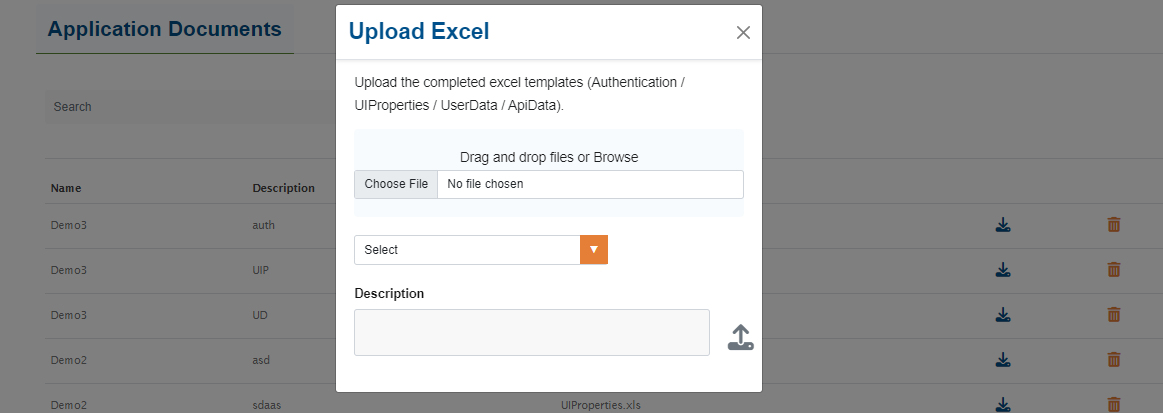Close the Upload Excel dialog

click(743, 32)
